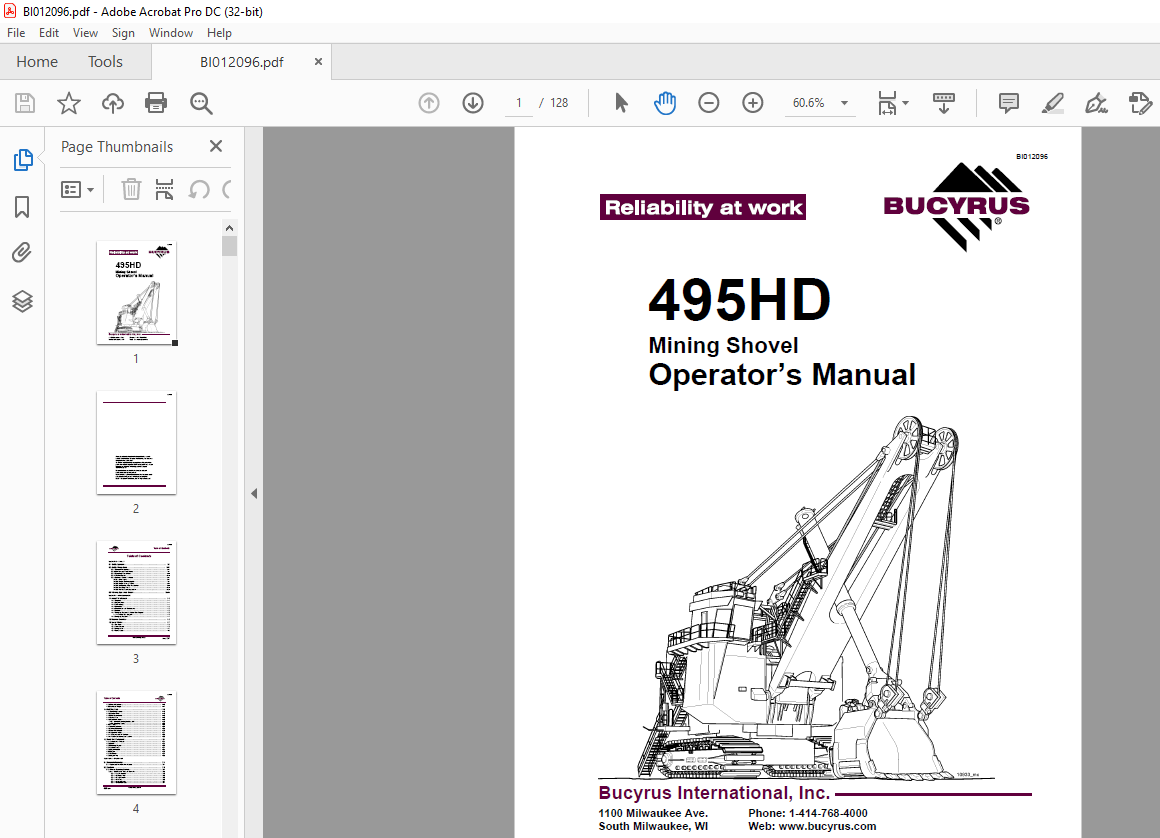This screenshot has height=838, width=1160.
Task: Click the www.bucyrus.com web address
Action: coord(827,826)
